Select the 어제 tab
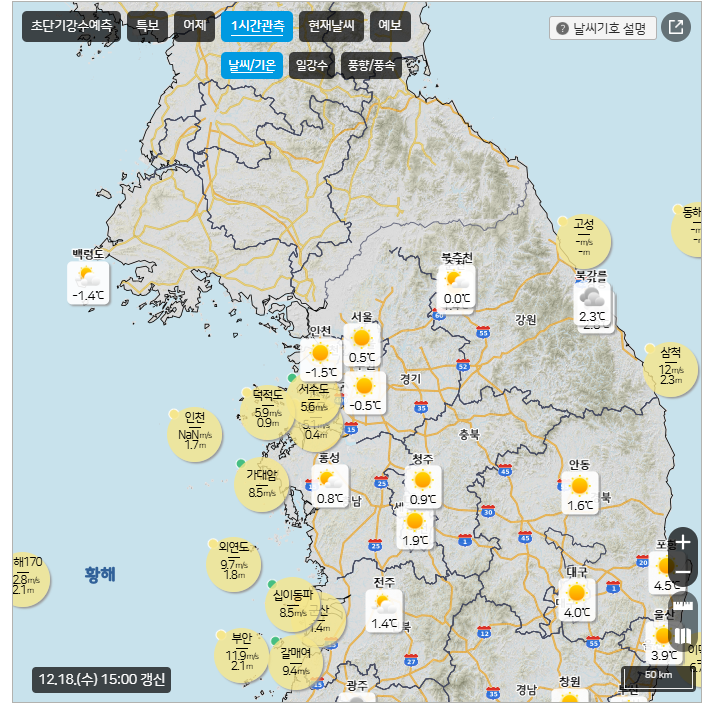Screen dimensions: 709x710 click(x=194, y=26)
